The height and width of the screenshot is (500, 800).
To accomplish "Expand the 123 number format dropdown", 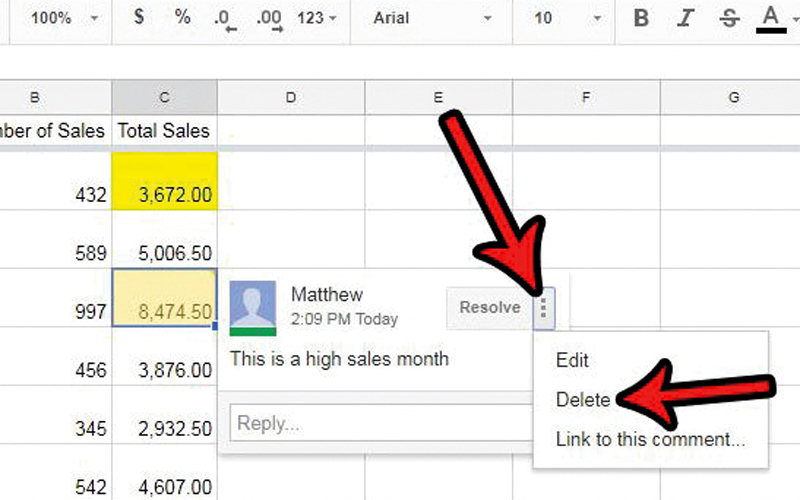I will (317, 18).
